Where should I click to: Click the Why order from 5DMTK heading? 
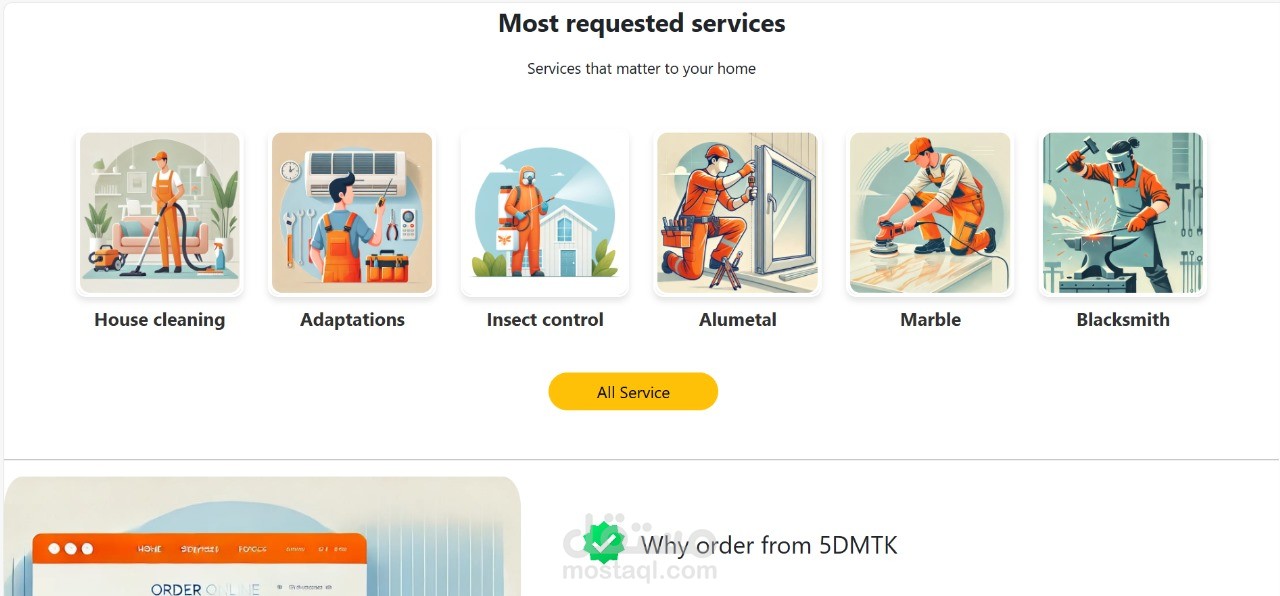click(769, 545)
